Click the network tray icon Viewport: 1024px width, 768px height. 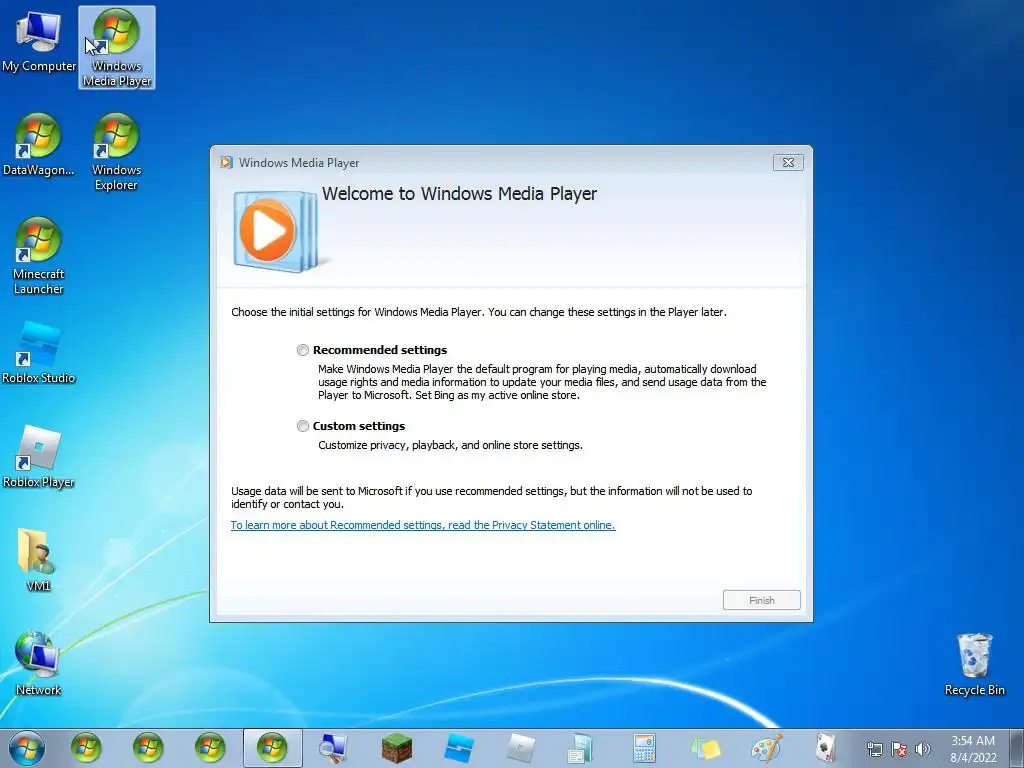(874, 749)
